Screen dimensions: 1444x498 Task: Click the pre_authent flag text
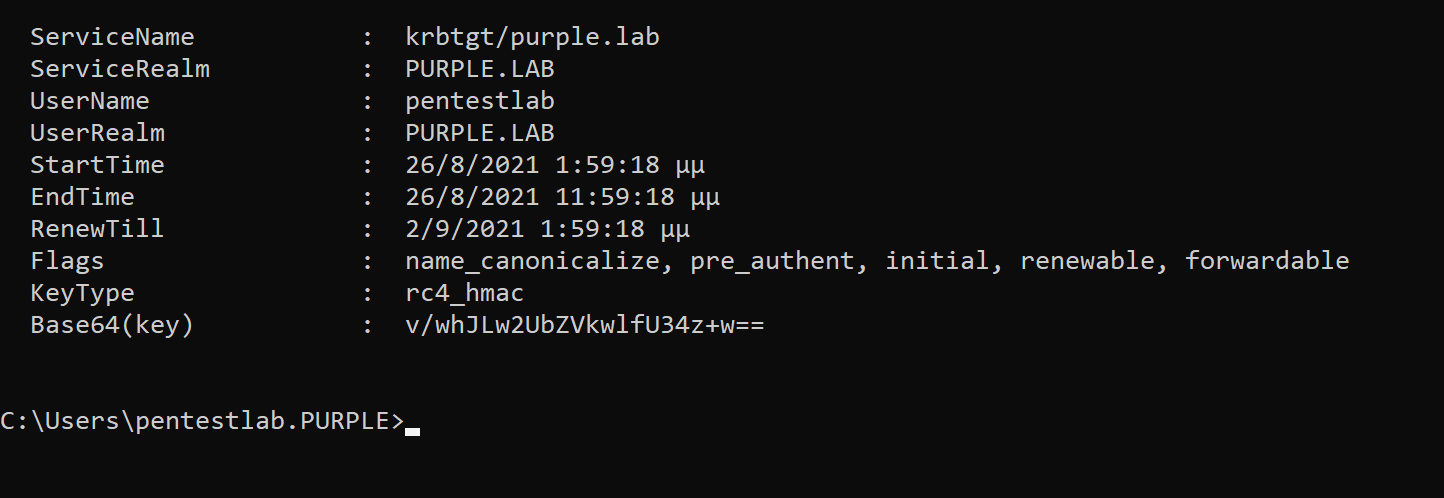coord(772,262)
